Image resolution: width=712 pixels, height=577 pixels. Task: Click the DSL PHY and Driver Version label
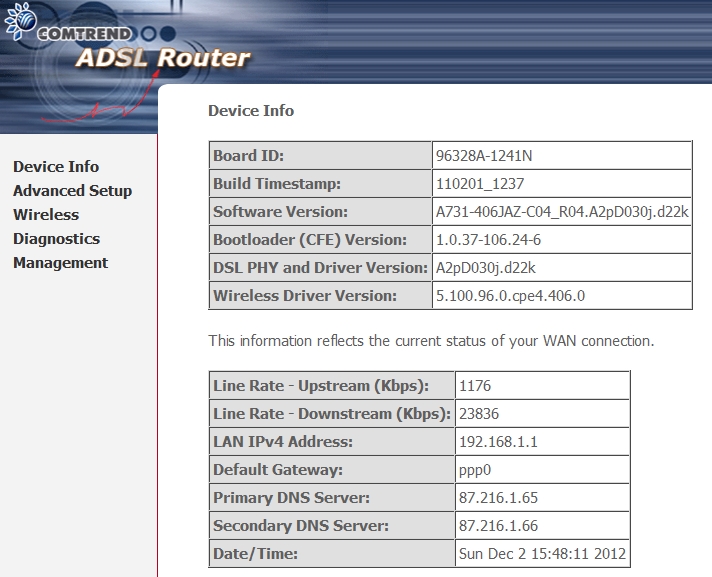click(320, 268)
